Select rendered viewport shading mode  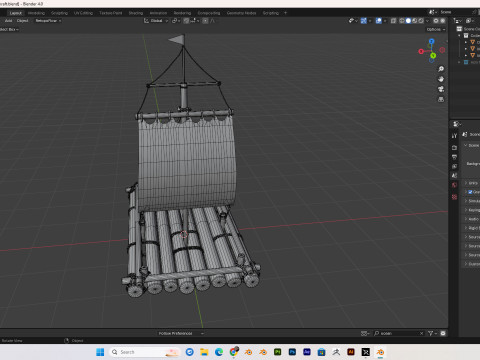421,21
